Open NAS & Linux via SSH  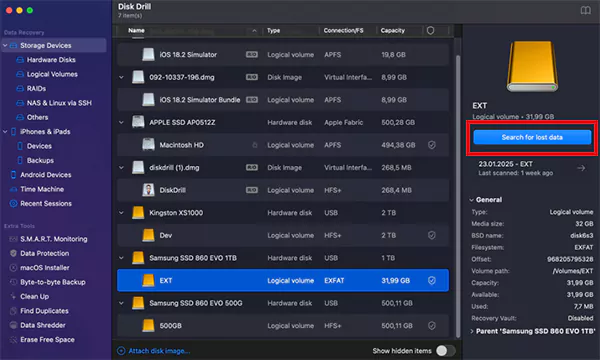coord(59,103)
